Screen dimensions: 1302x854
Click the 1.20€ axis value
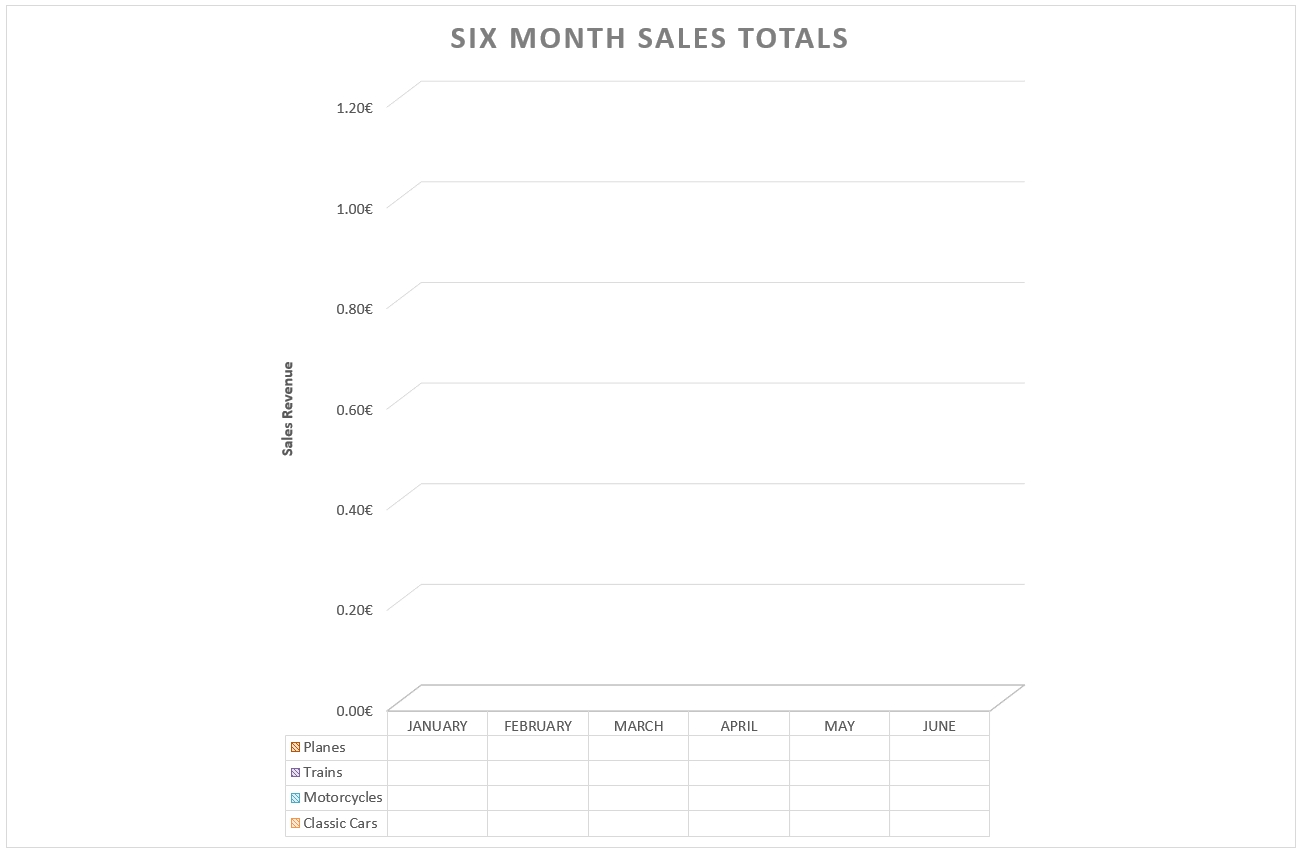tap(354, 107)
